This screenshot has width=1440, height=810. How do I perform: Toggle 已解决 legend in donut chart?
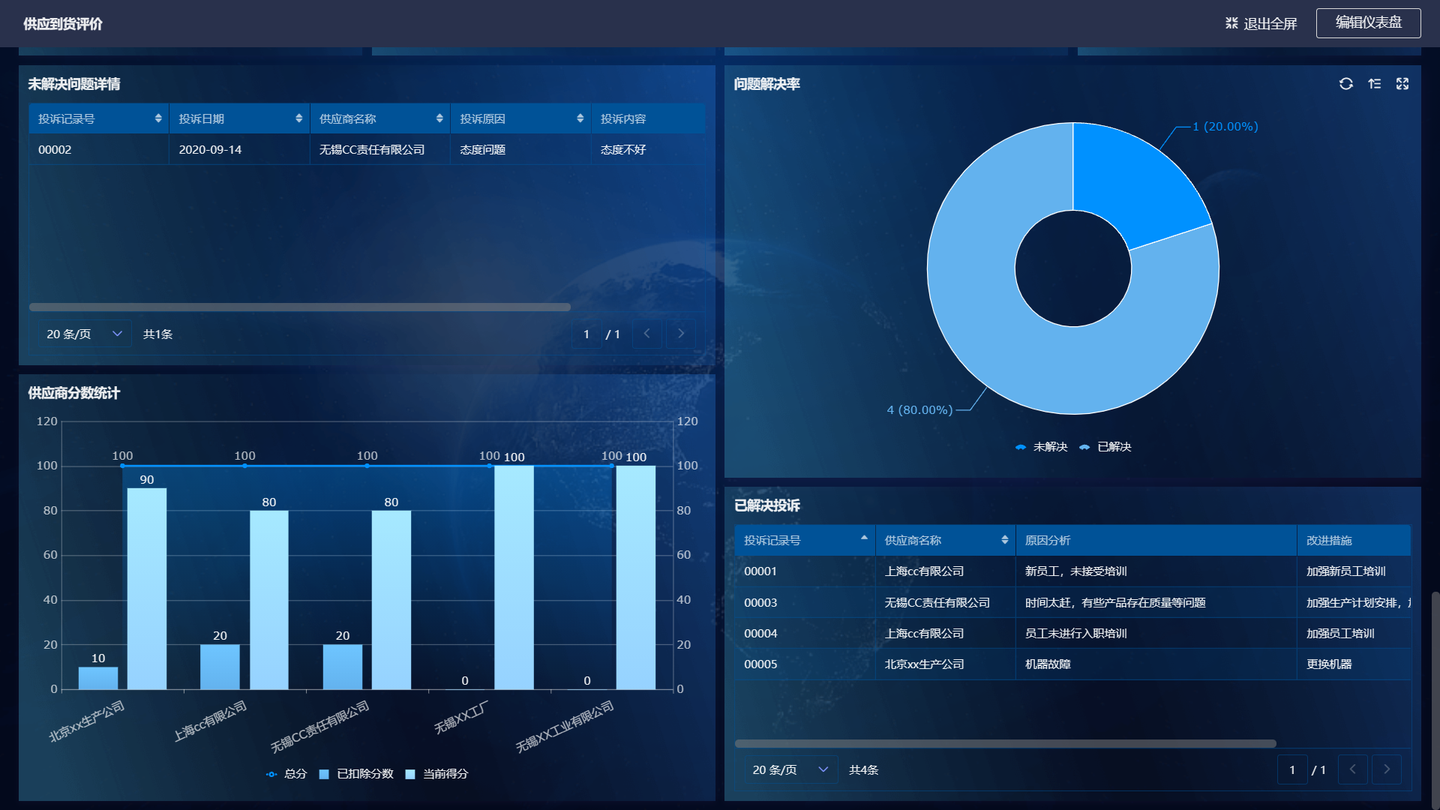pos(1105,447)
